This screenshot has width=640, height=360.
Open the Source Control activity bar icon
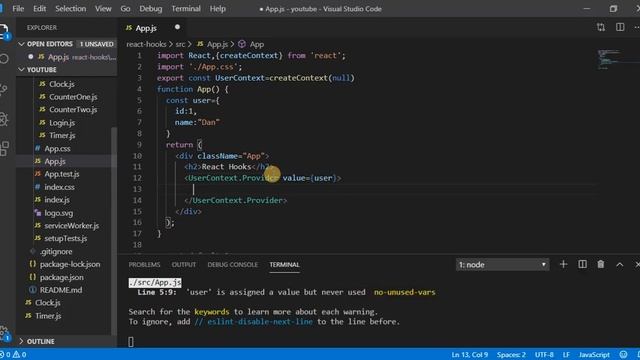tap(3, 89)
